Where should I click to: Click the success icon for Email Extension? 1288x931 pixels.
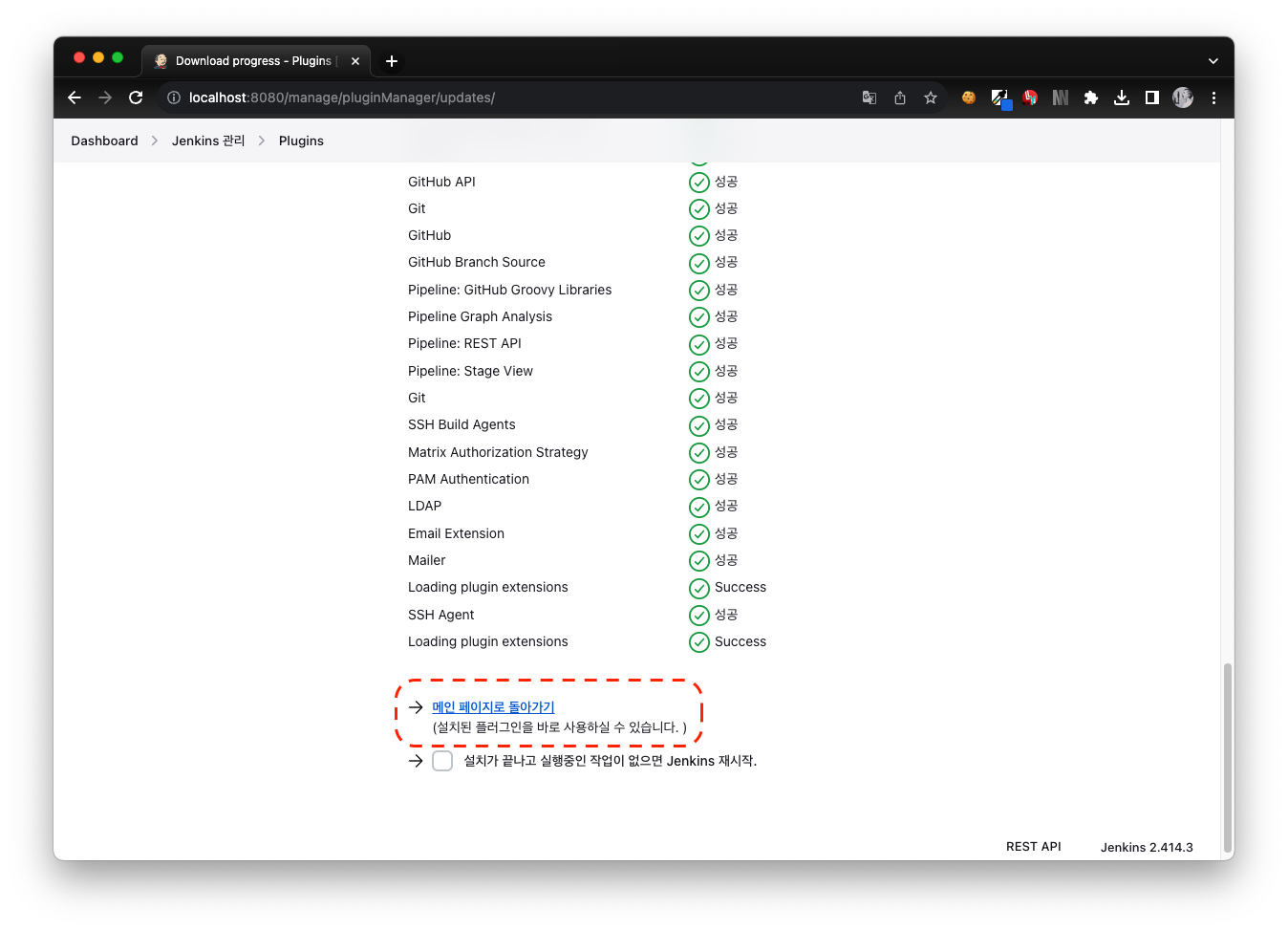tap(699, 533)
